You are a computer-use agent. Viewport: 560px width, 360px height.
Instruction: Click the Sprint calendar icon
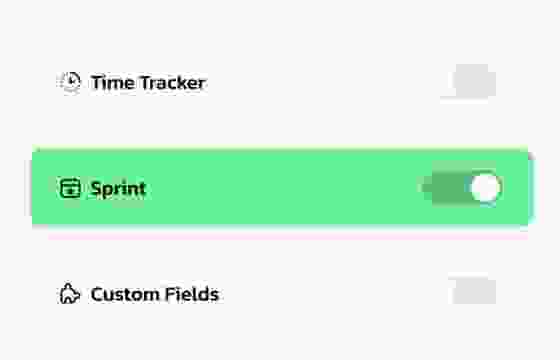tap(70, 188)
